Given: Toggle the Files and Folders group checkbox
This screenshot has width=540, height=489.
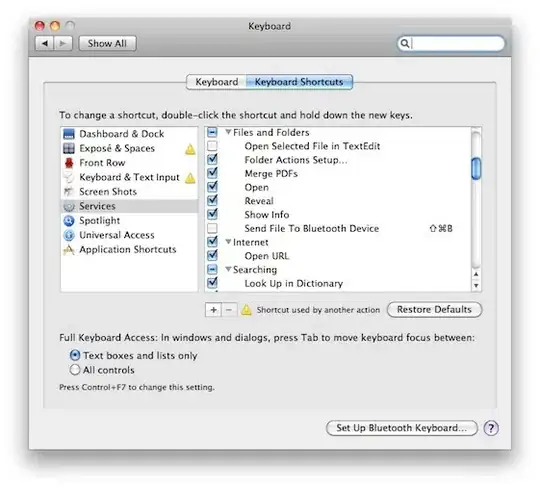Looking at the screenshot, I should point(212,132).
